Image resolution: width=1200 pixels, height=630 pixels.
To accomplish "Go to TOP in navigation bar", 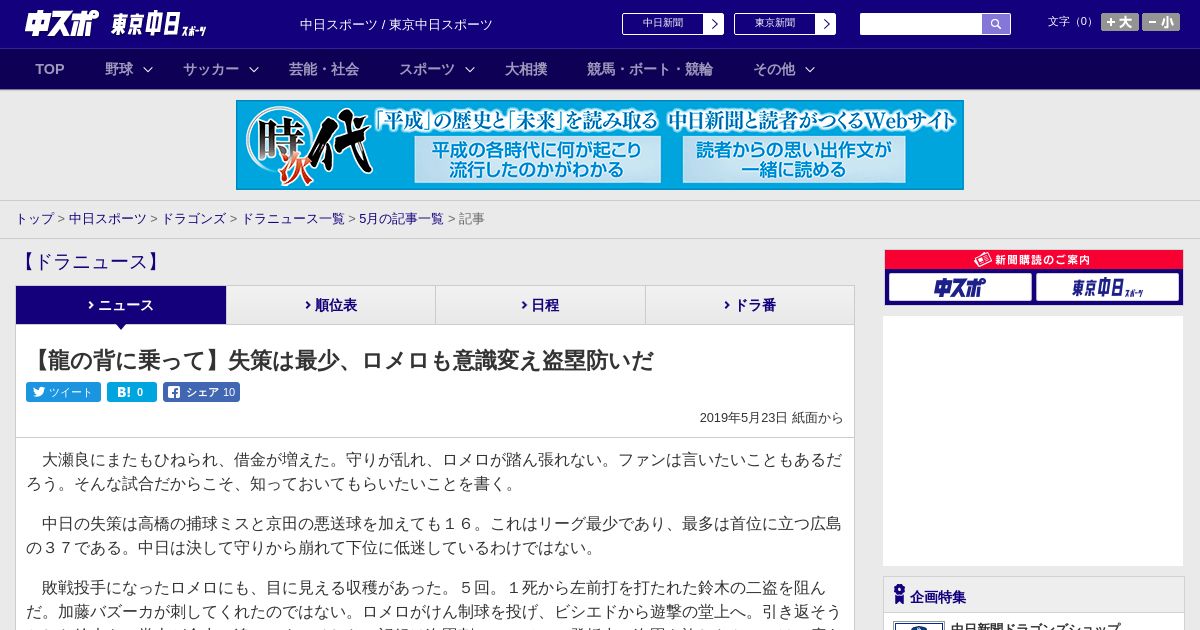I will pyautogui.click(x=50, y=69).
